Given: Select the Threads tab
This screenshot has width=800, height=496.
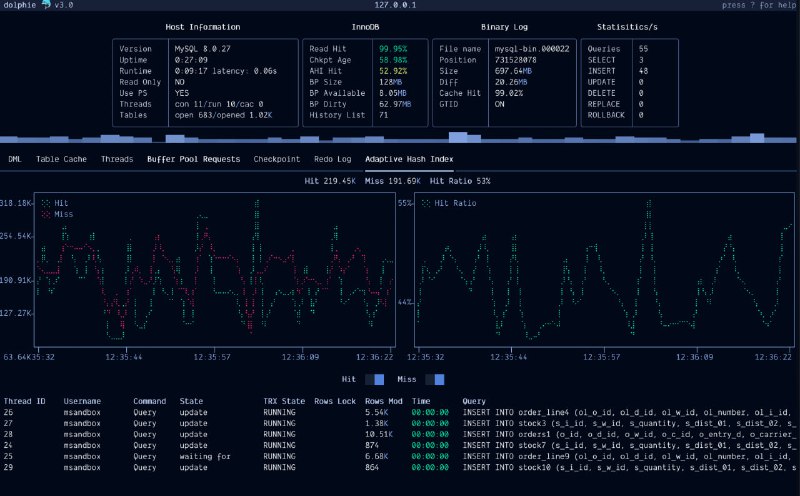Looking at the screenshot, I should [x=117, y=159].
